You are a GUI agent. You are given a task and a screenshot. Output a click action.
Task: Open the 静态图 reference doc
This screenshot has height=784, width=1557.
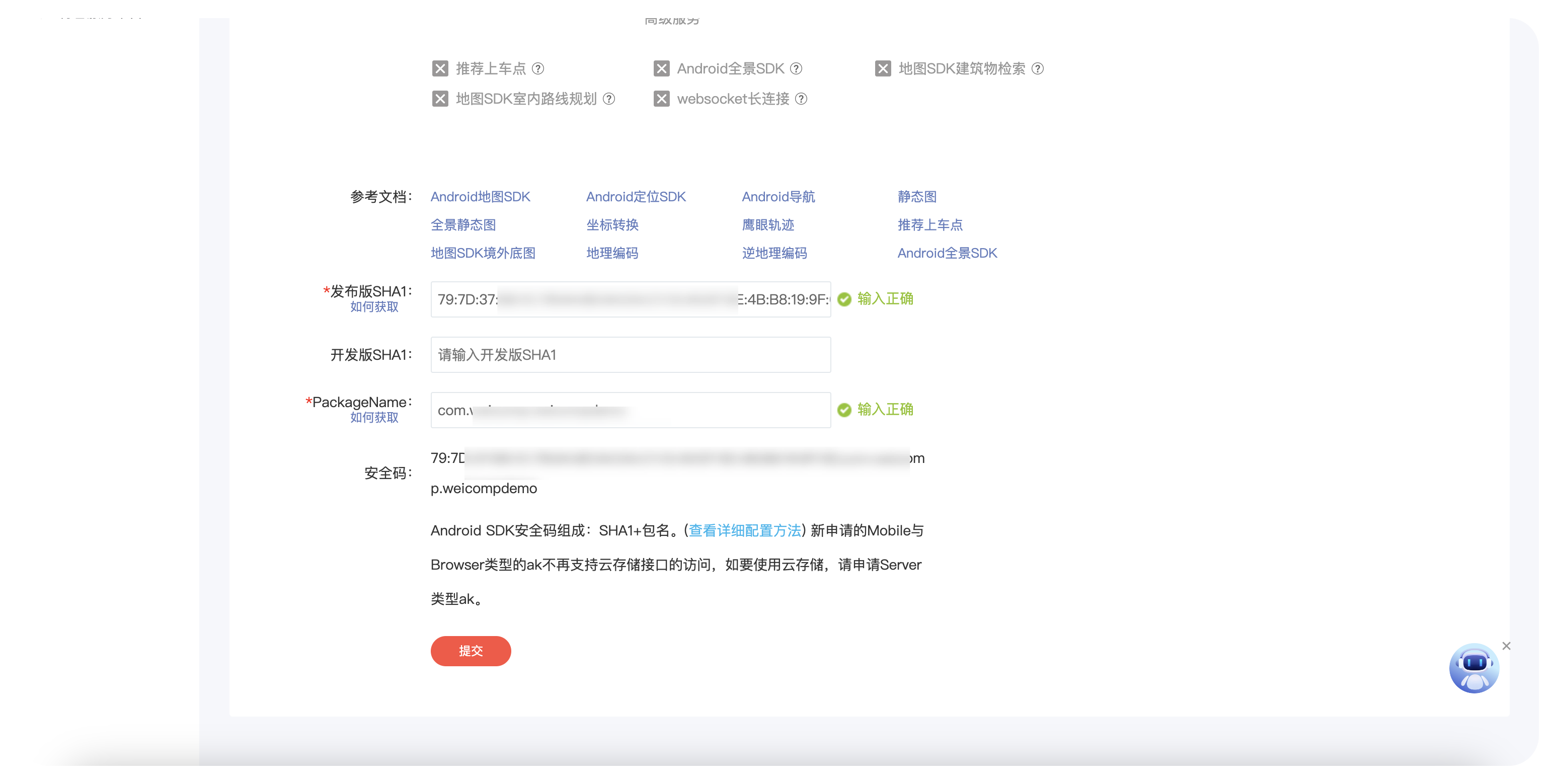click(917, 196)
